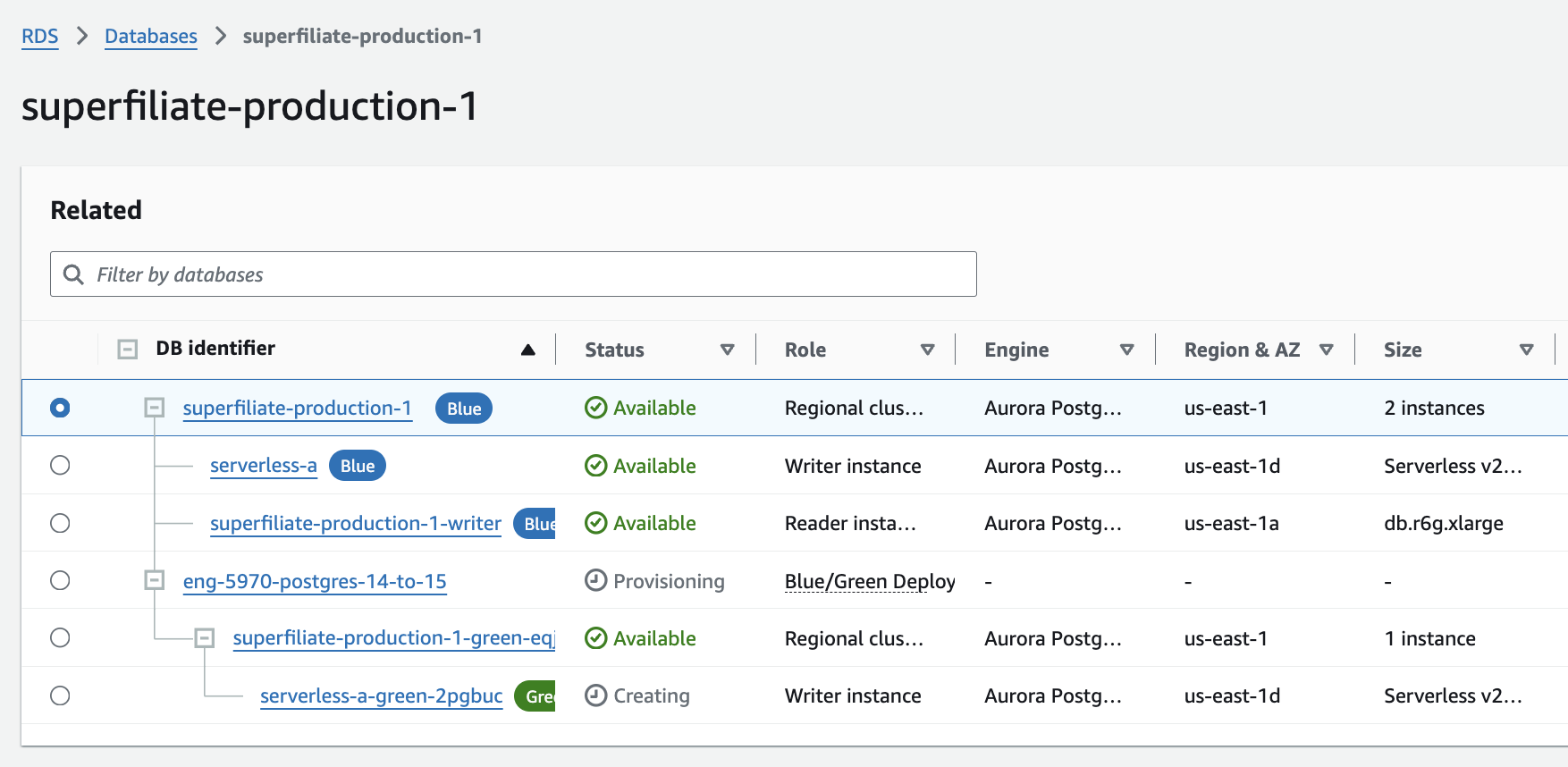Image resolution: width=1568 pixels, height=767 pixels.
Task: Click the Blue badge next to serverless-a
Action: 358,466
